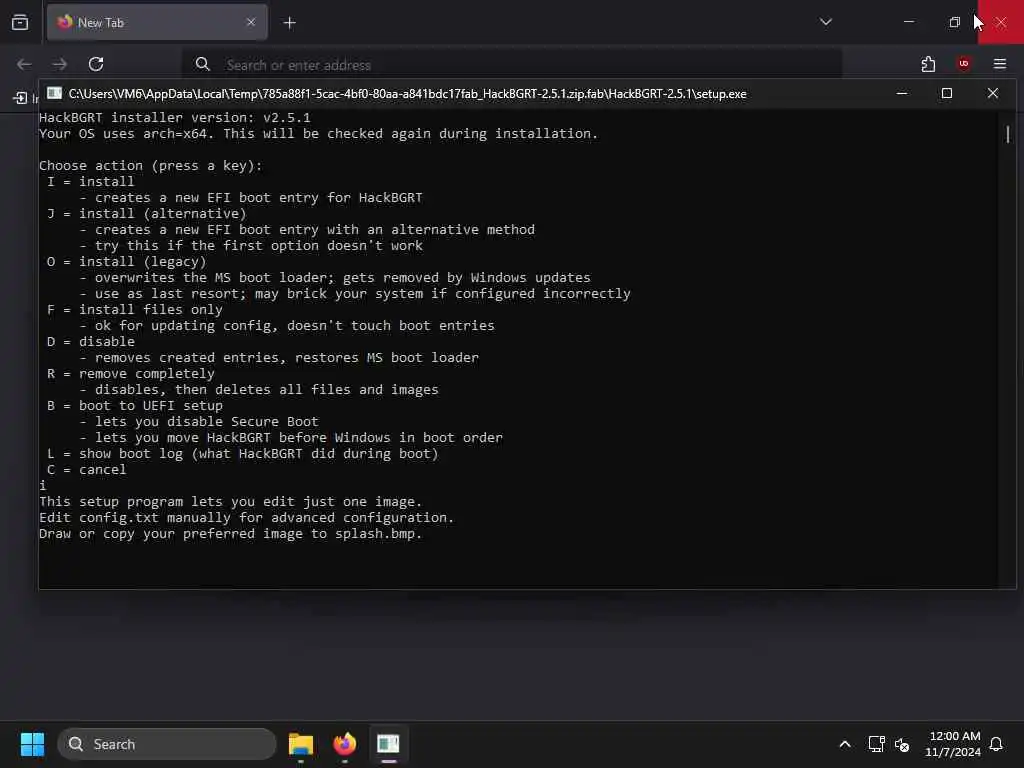Go back using browser back arrow

24,64
